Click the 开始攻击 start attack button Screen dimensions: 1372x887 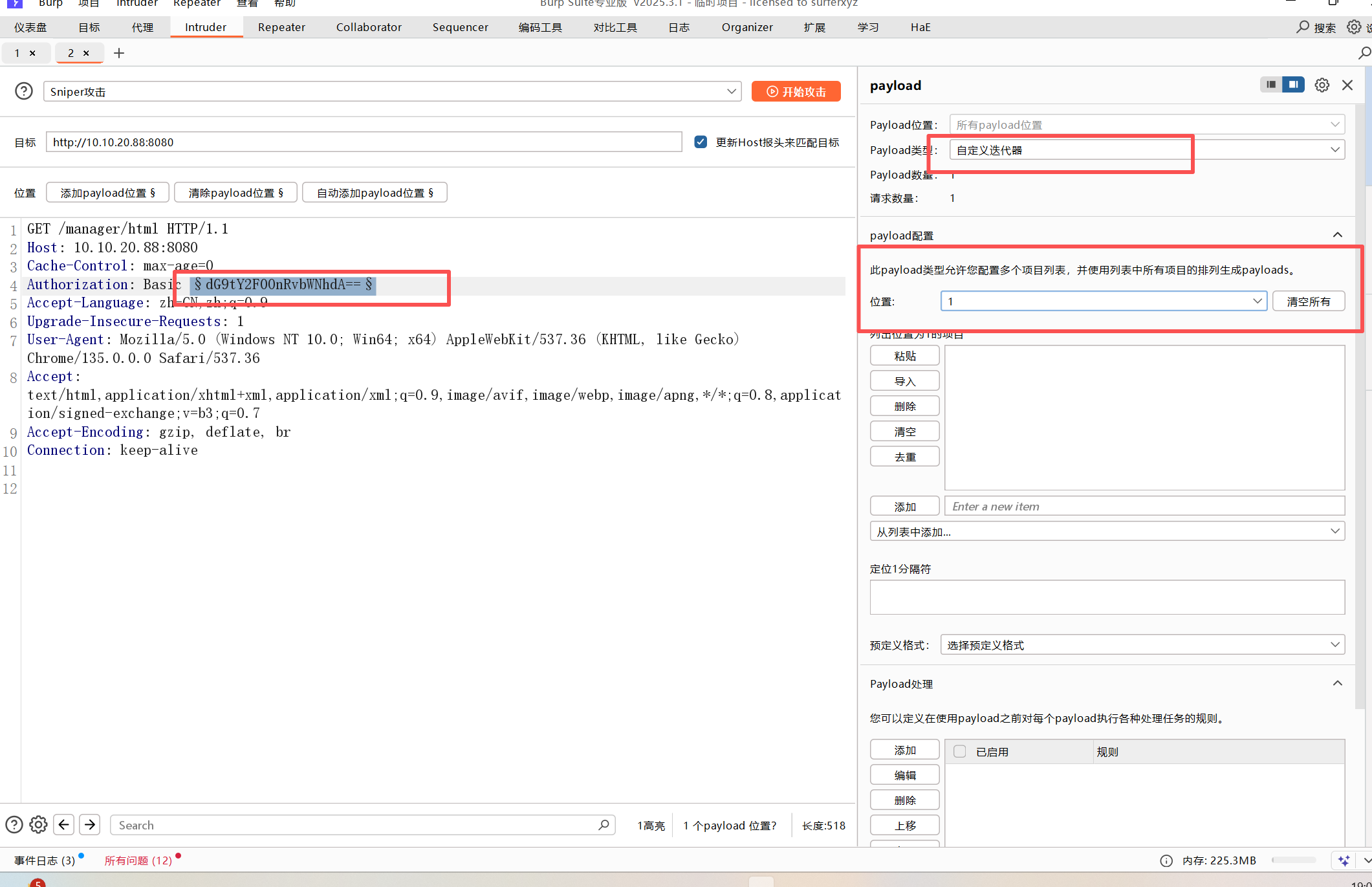pos(796,91)
